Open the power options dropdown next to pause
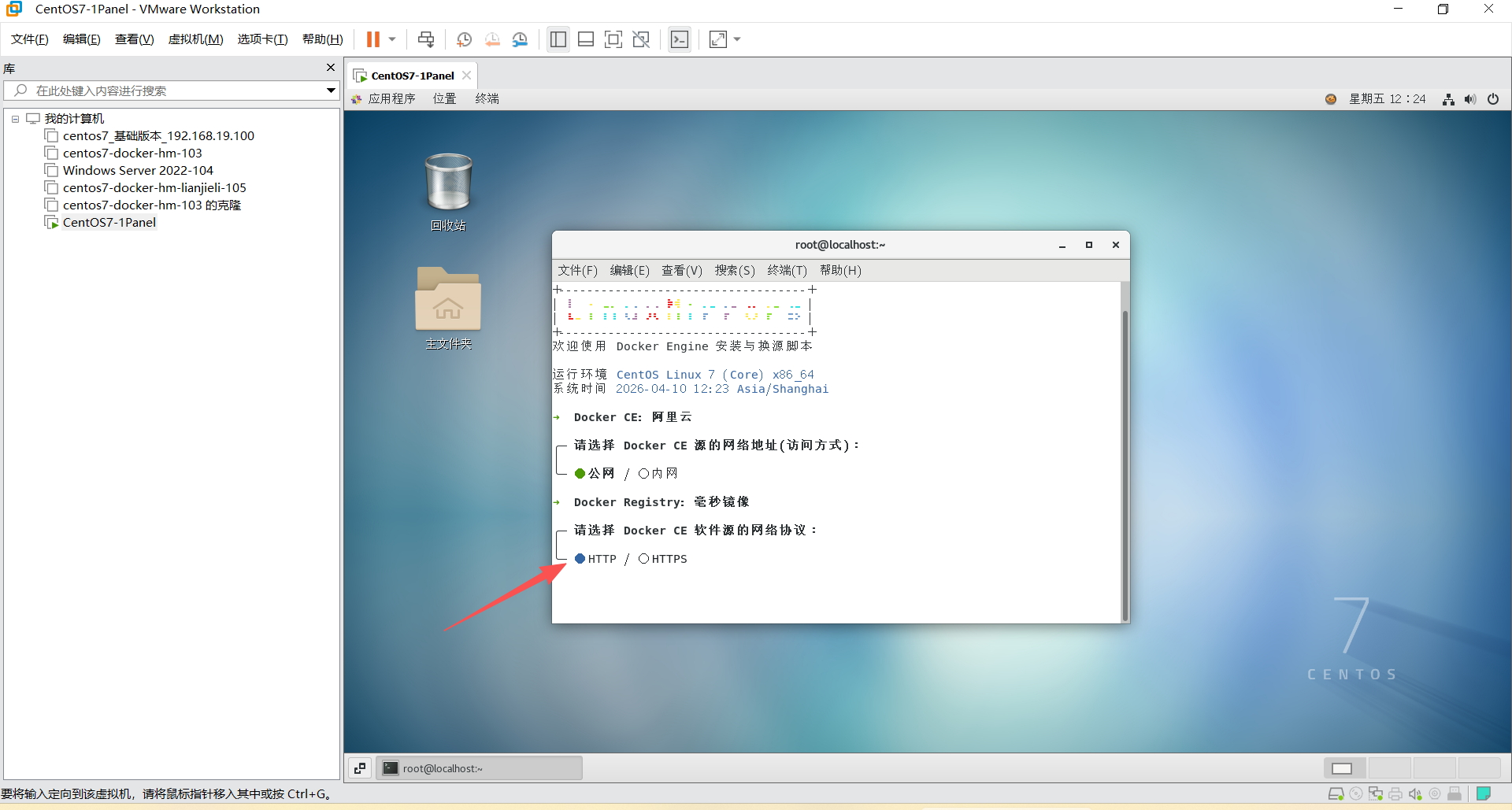Screen dimensions: 1512x810 (x=392, y=39)
